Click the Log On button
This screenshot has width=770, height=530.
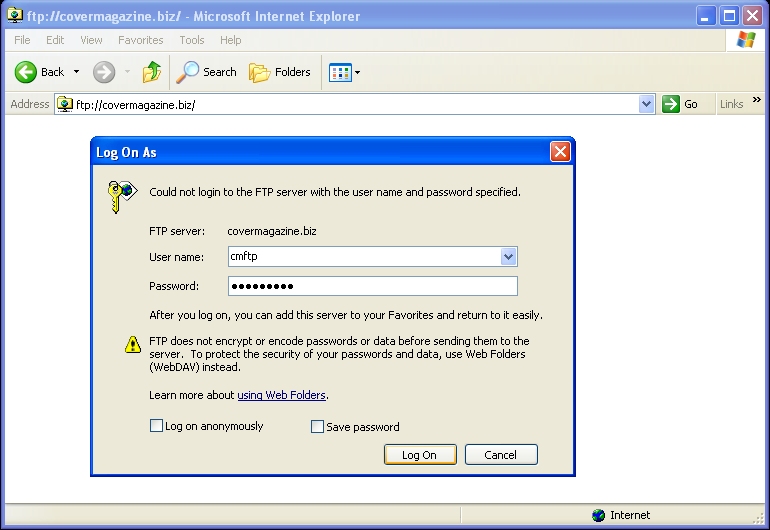pyautogui.click(x=420, y=455)
